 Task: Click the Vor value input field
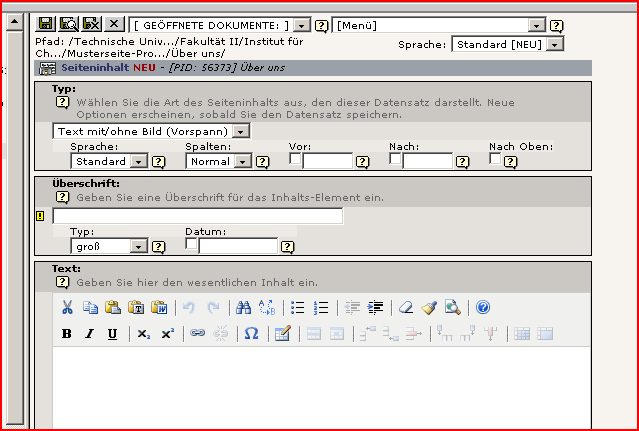(327, 161)
